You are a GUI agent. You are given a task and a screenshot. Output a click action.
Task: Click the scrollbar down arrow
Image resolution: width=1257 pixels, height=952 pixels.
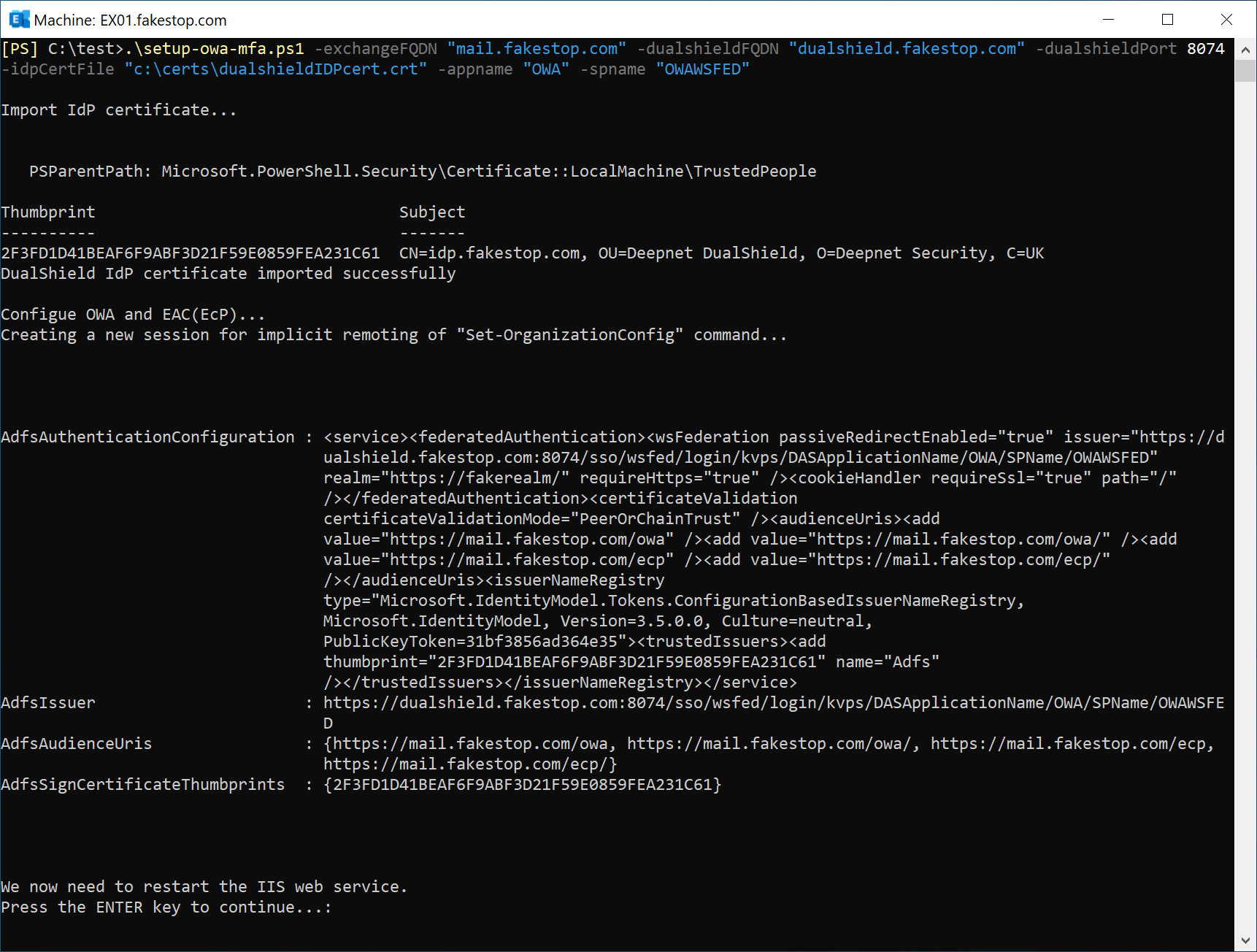1245,940
